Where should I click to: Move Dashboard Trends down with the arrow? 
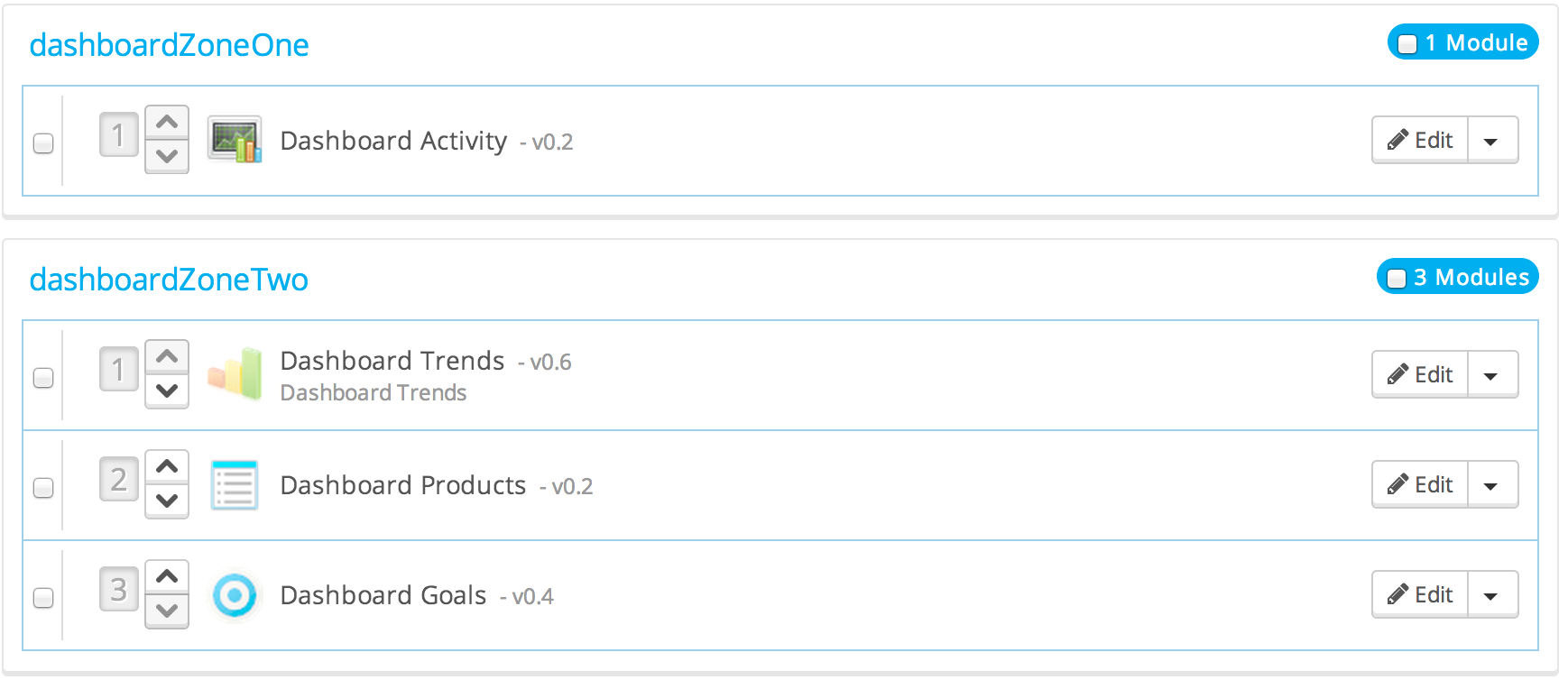click(x=167, y=391)
